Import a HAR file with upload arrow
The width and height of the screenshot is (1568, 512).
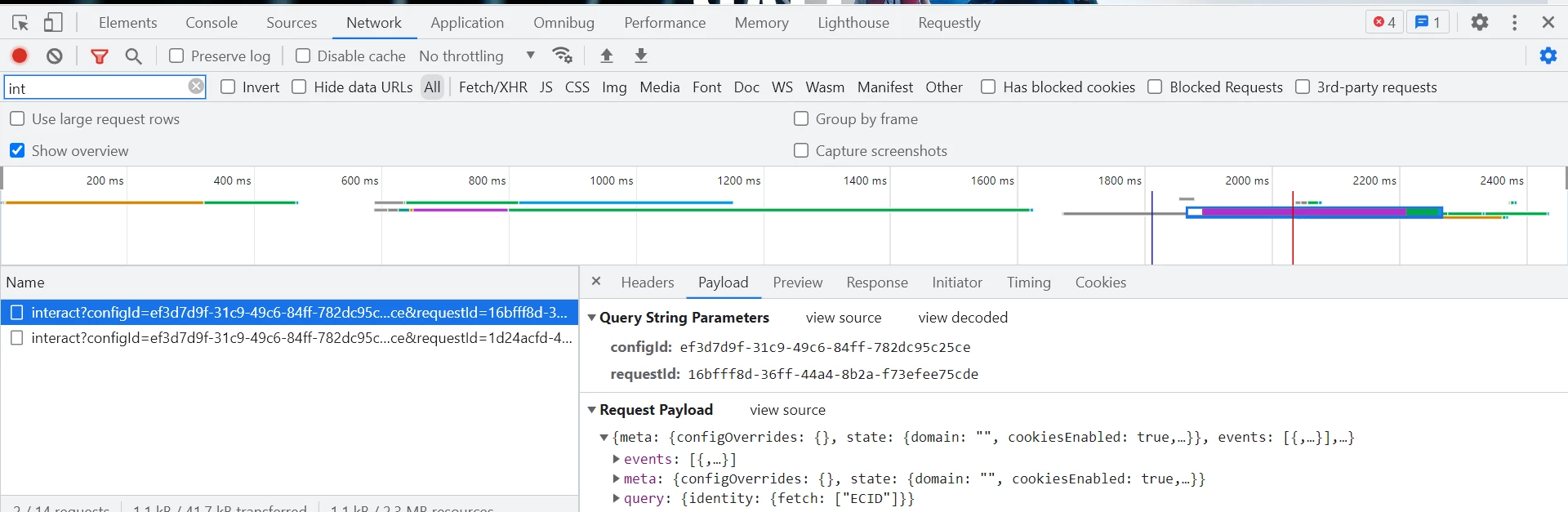[x=606, y=56]
